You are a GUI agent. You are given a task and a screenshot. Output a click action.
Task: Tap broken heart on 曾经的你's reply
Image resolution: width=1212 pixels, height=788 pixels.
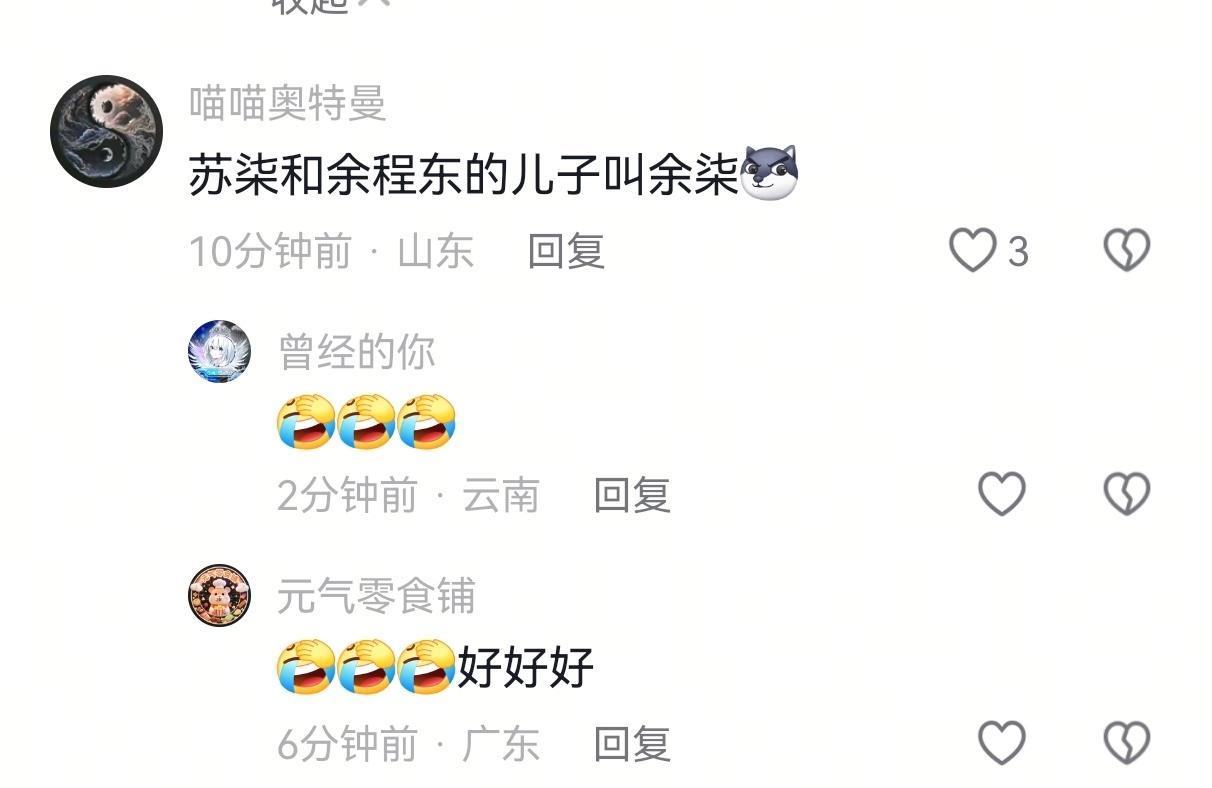(x=1127, y=494)
